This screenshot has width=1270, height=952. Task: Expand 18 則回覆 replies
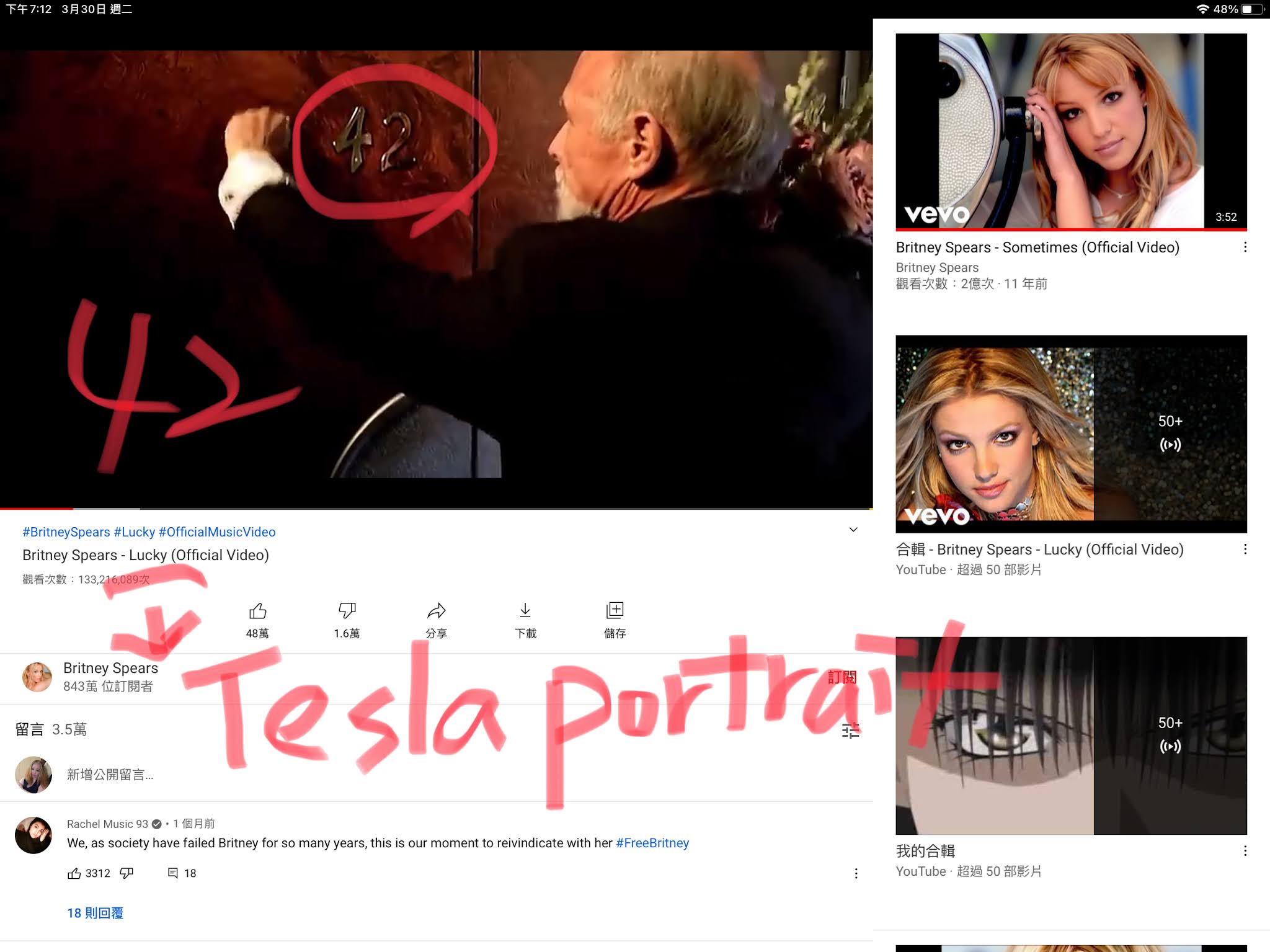[x=95, y=913]
